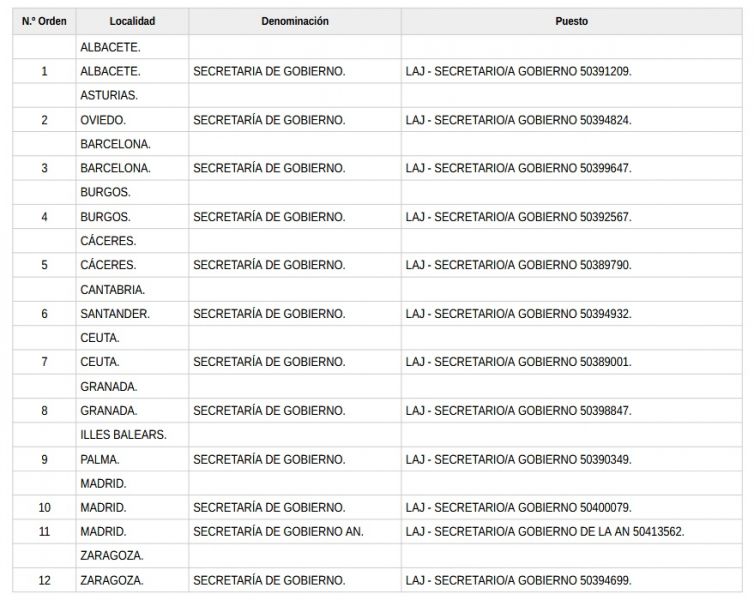The image size is (754, 600).
Task: Select puesto 50399647 in Barcelona row
Action: (x=518, y=168)
